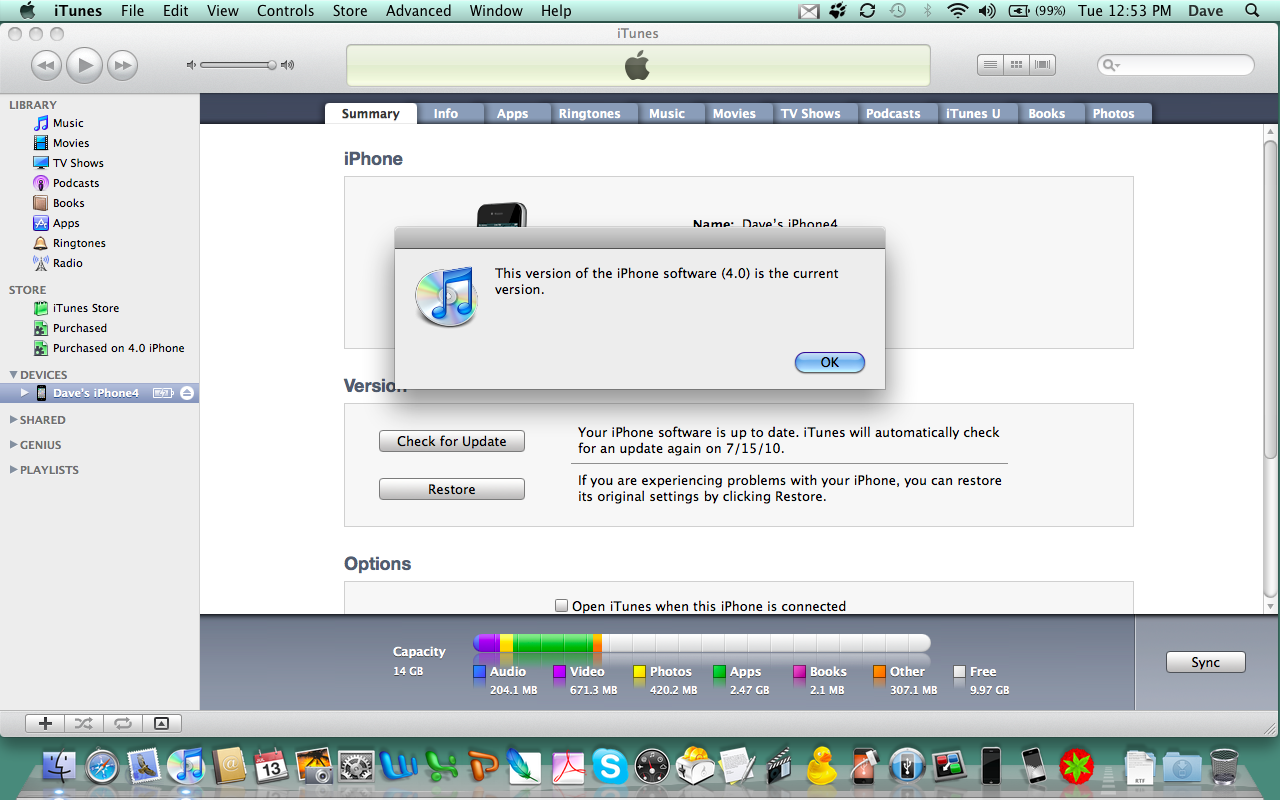1280x800 pixels.
Task: Click the green Apps legend swatch
Action: [x=719, y=672]
